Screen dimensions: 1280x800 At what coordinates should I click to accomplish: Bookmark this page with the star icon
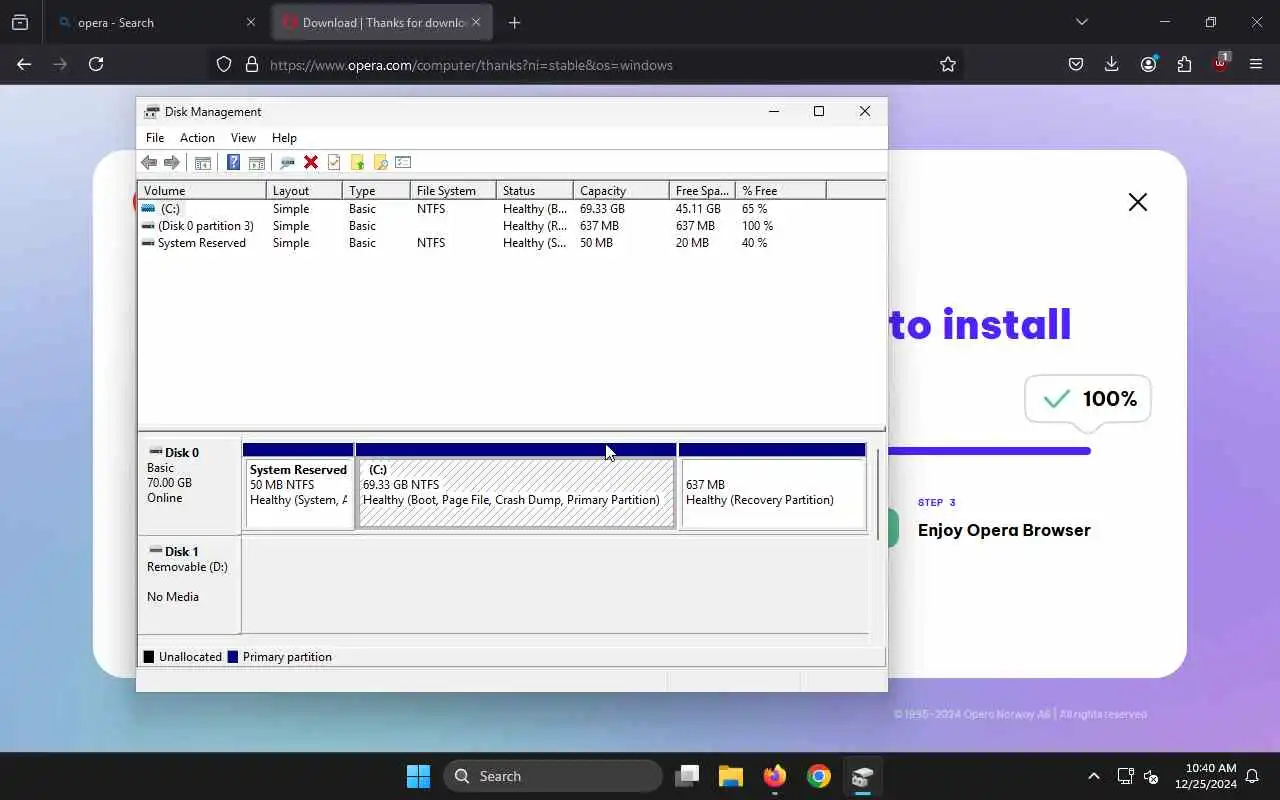948,64
